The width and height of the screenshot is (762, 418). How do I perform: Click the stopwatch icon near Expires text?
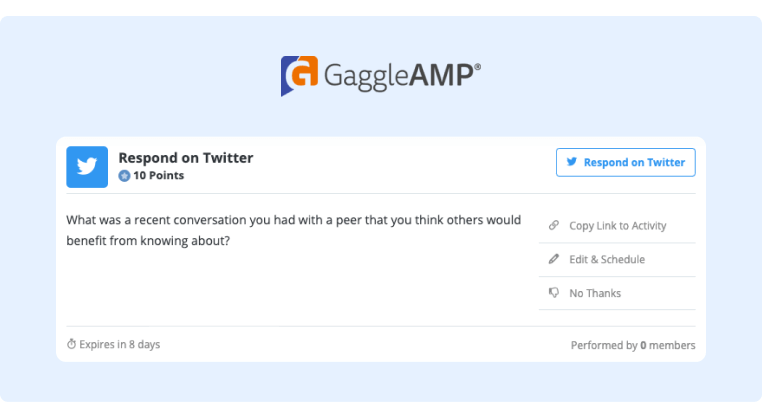[x=71, y=344]
